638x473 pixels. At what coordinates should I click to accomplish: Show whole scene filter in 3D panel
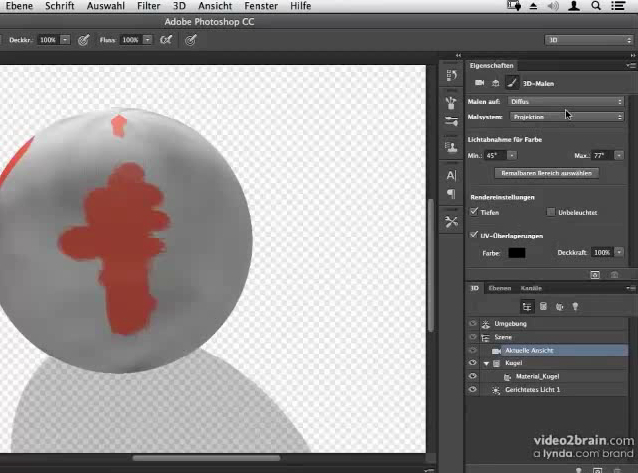click(527, 307)
